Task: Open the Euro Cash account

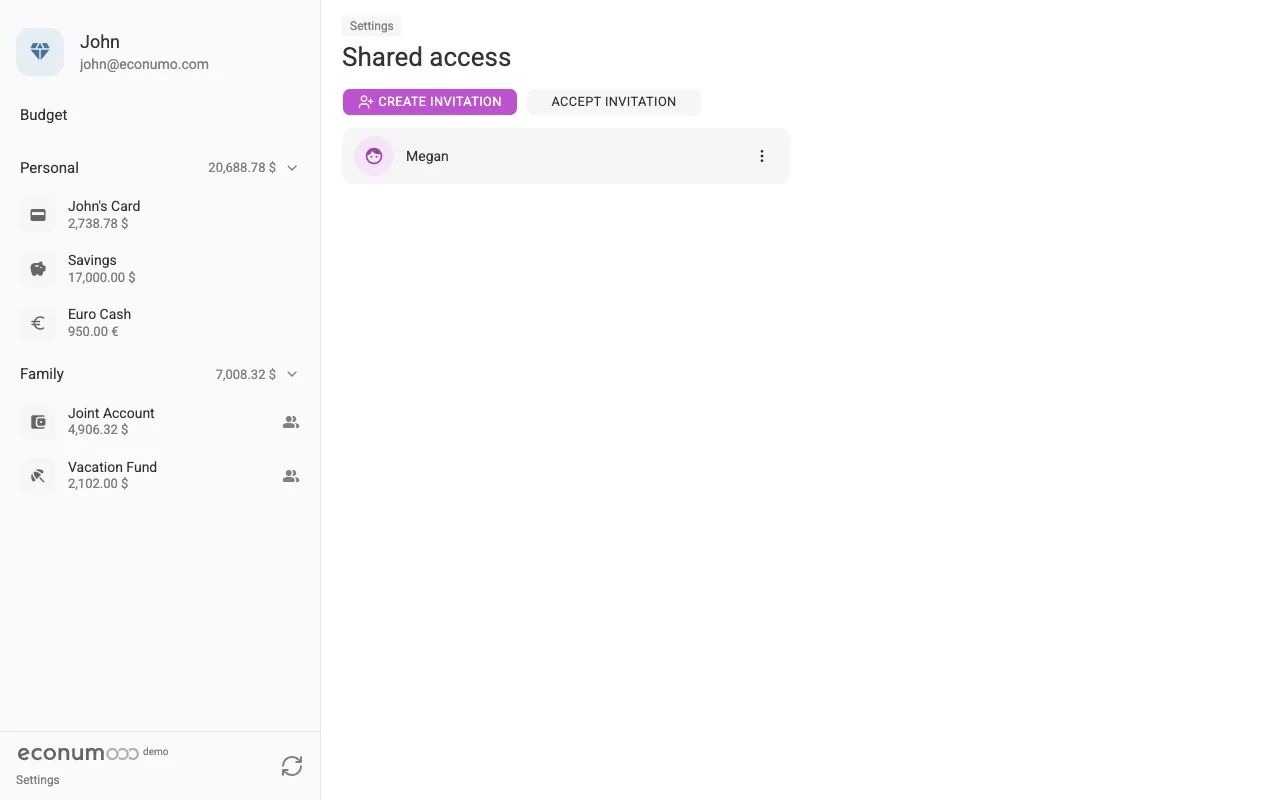Action: point(160,323)
